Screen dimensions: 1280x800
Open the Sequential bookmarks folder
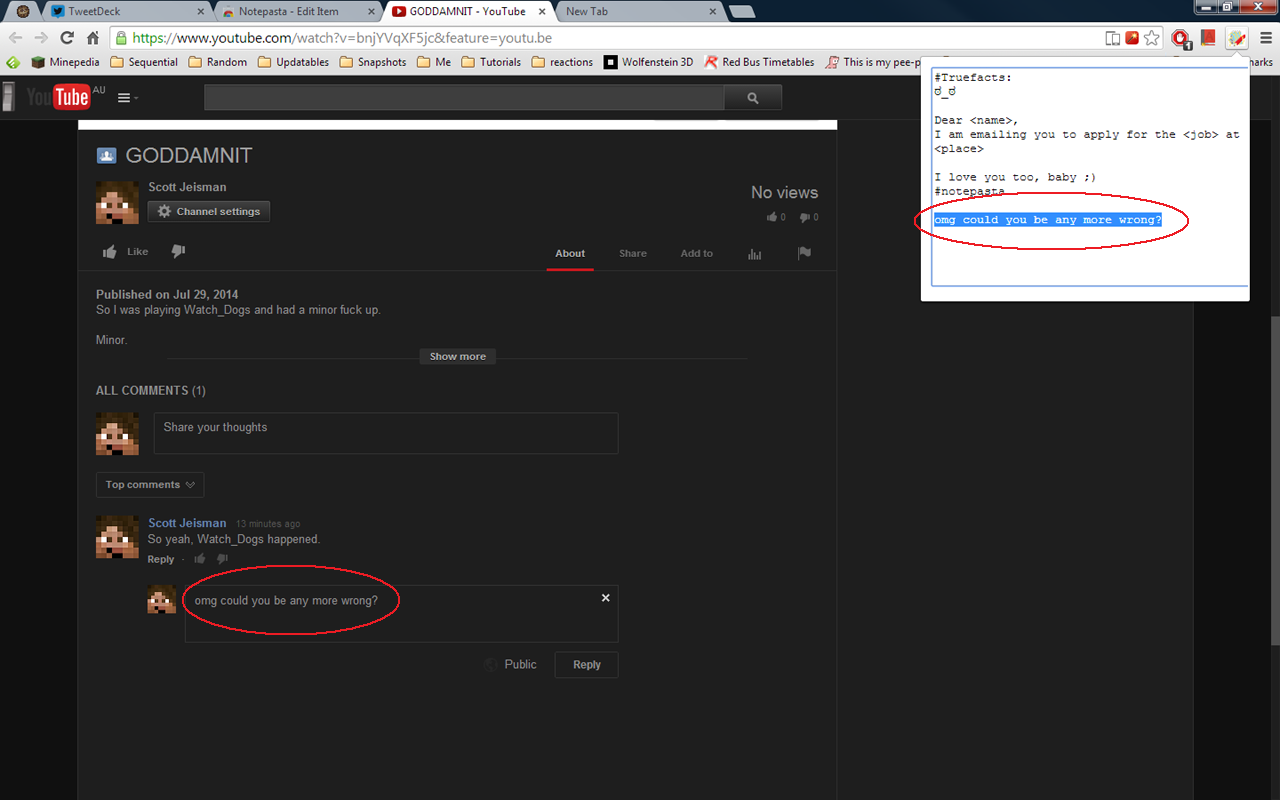[x=144, y=62]
